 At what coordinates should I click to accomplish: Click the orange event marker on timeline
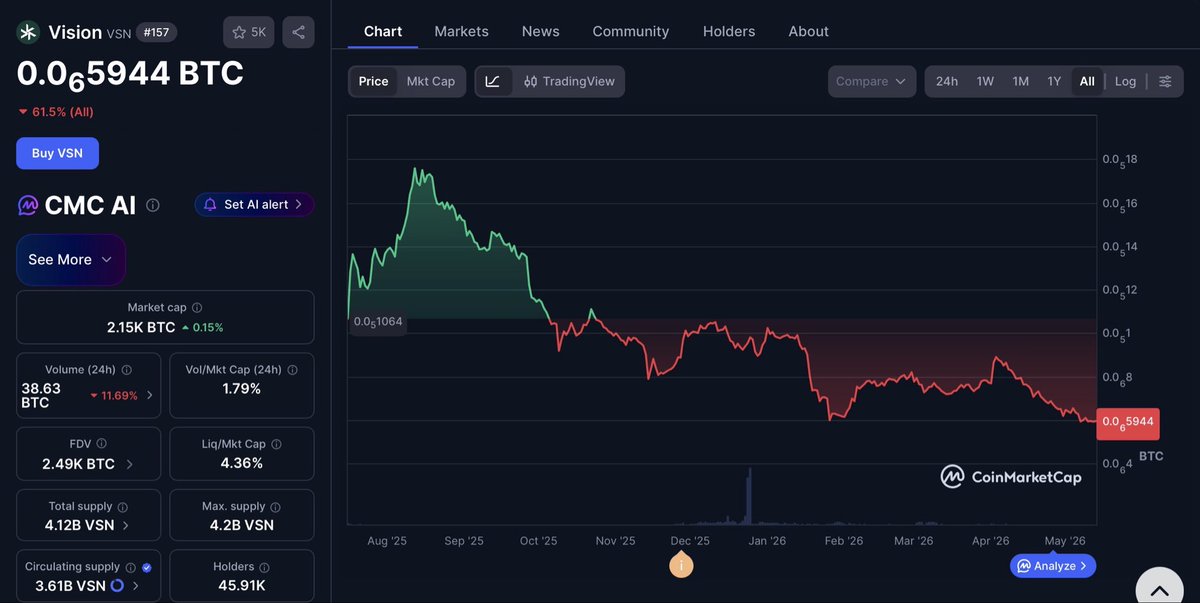[x=681, y=566]
